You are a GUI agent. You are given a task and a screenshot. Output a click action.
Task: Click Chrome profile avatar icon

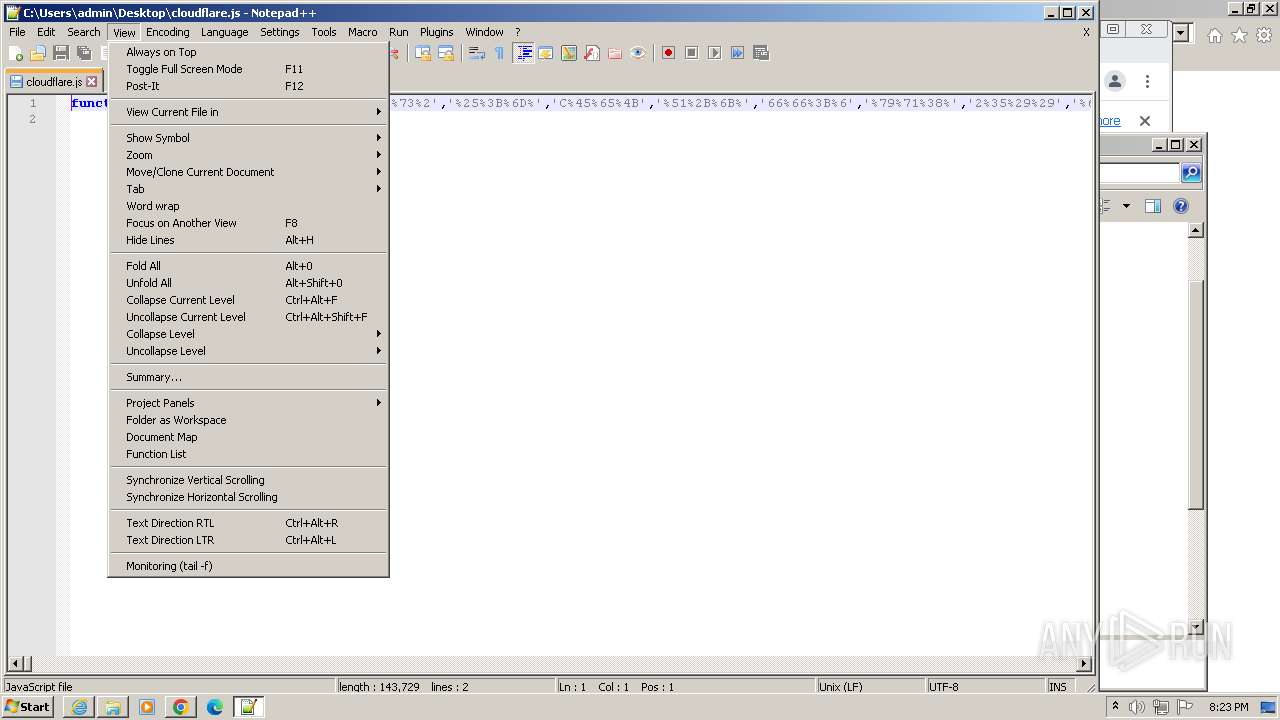(x=1115, y=81)
